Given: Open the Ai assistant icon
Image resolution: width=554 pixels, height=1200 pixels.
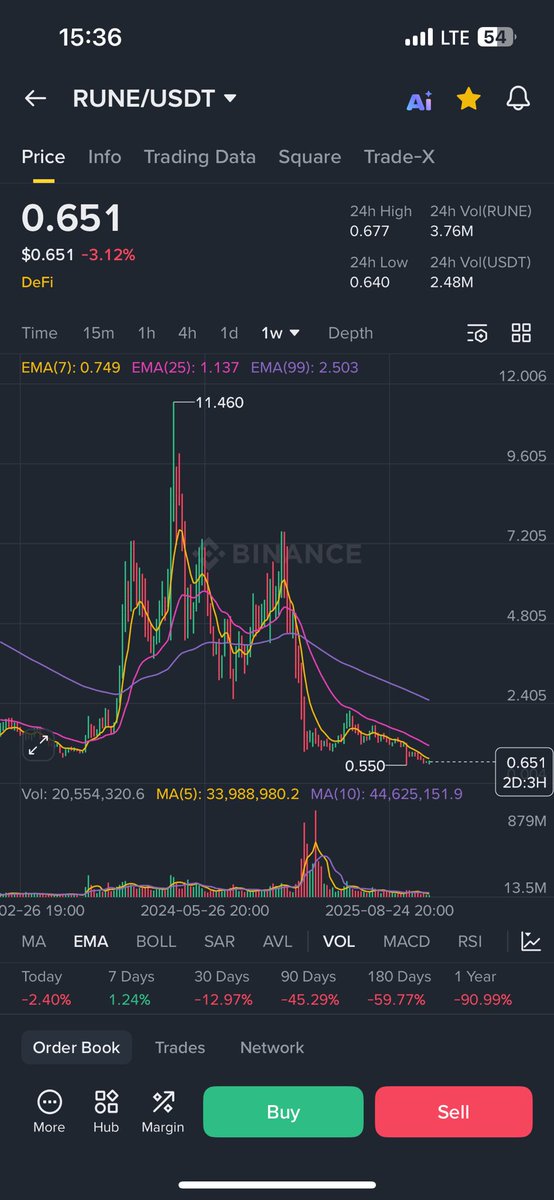Looking at the screenshot, I should click(x=419, y=100).
